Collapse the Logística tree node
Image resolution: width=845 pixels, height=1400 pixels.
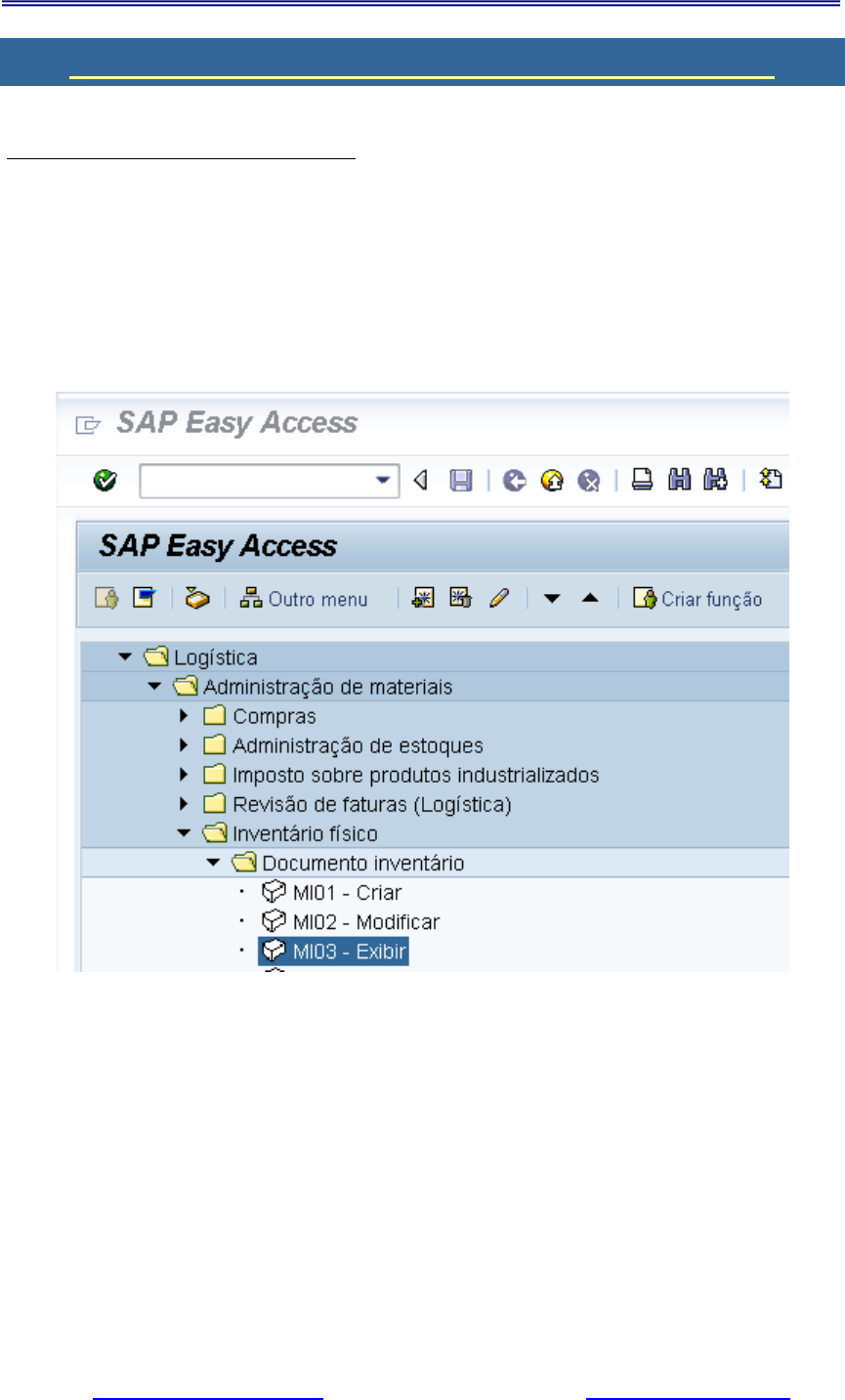(x=124, y=658)
